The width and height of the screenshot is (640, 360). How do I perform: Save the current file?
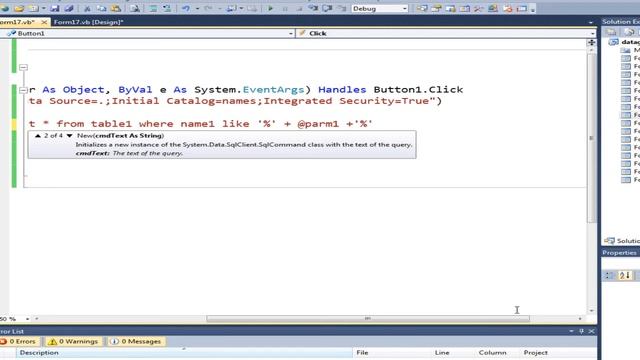click(54, 8)
